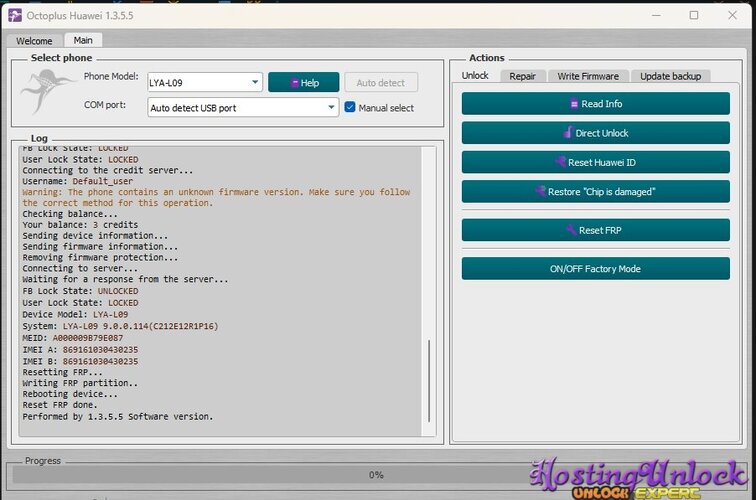Image resolution: width=756 pixels, height=500 pixels.
Task: Click the Octoplus app icon in title bar
Action: pos(15,15)
